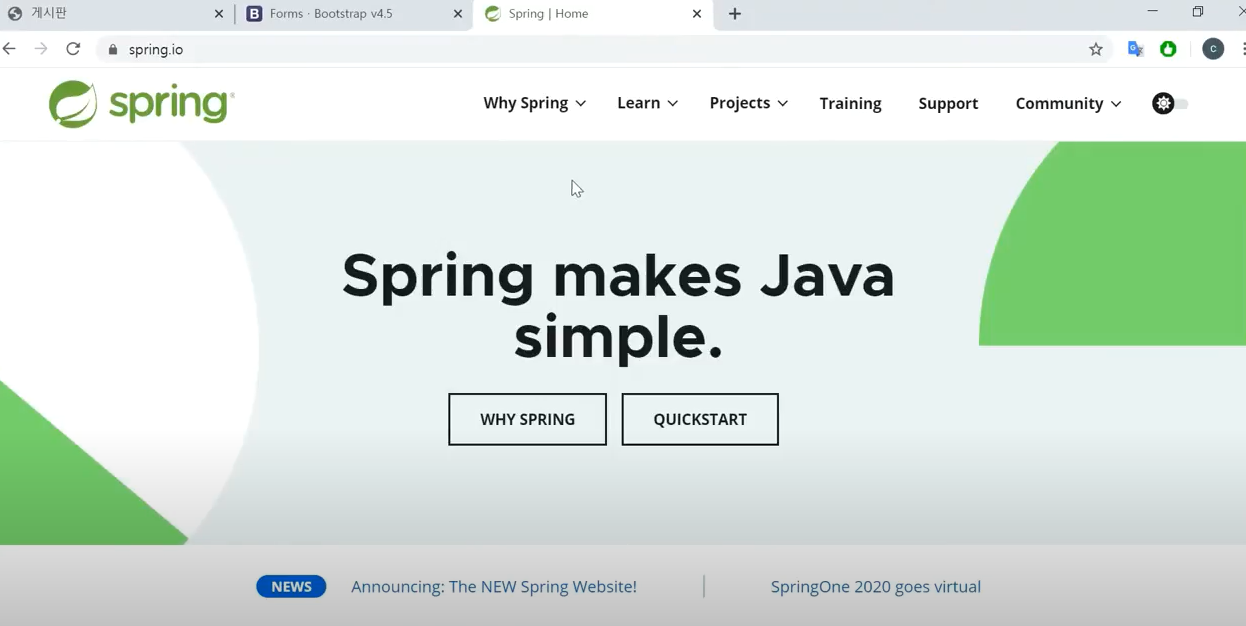Click the padlock site info icon
Image resolution: width=1246 pixels, height=626 pixels.
point(112,49)
